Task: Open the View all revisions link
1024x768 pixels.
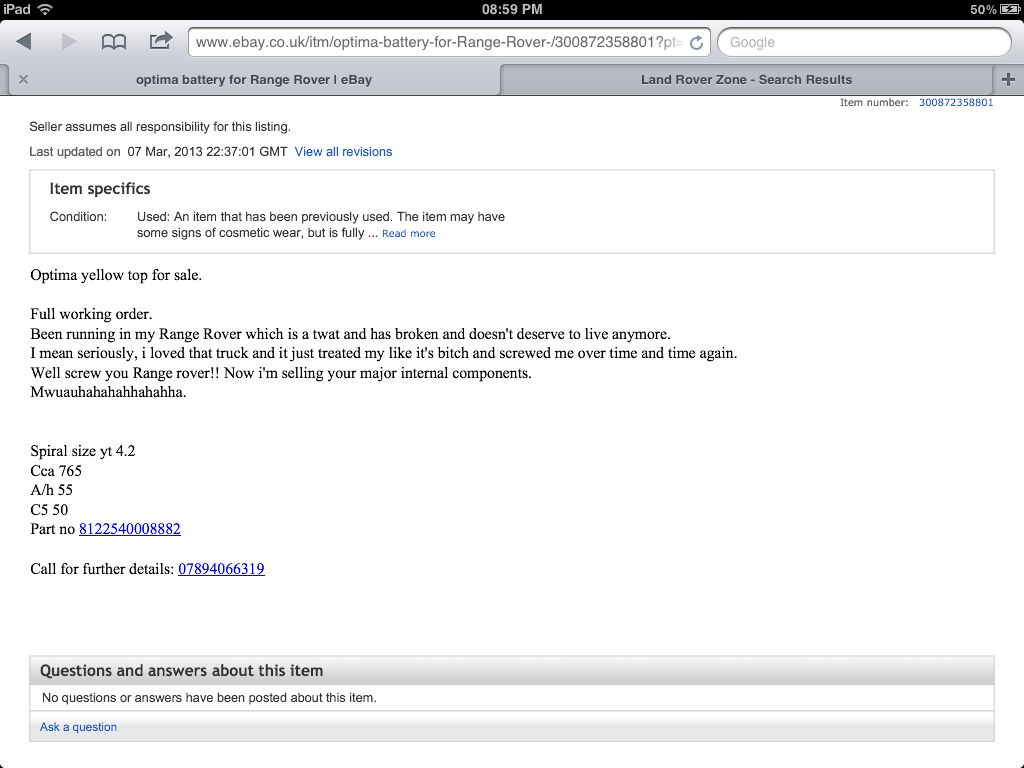Action: click(343, 152)
